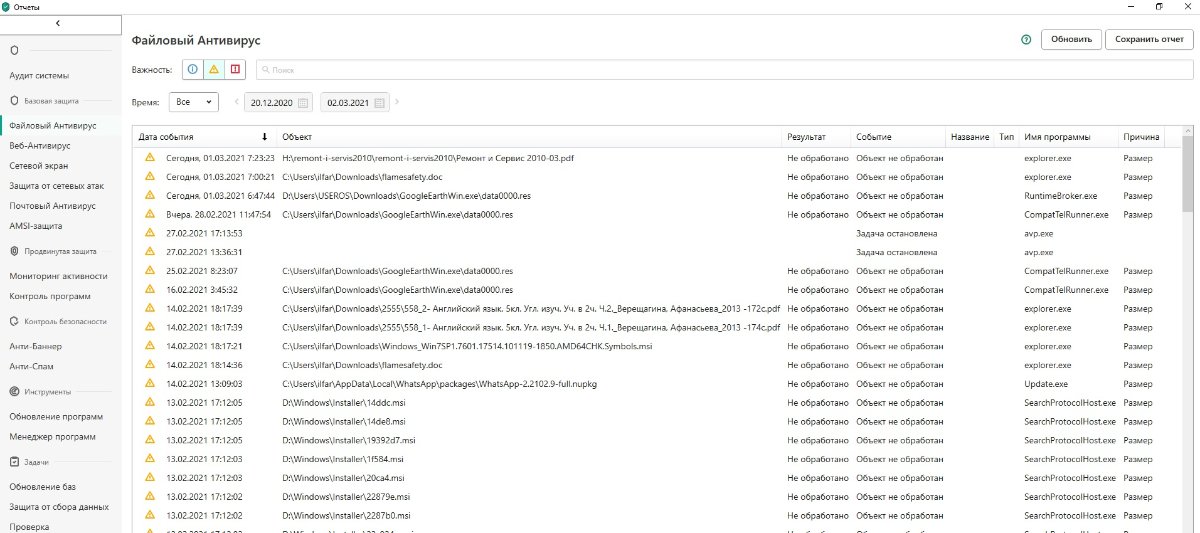Click warning icon of 7:00:21 event row
Image resolution: width=1200 pixels, height=533 pixels.
150,177
